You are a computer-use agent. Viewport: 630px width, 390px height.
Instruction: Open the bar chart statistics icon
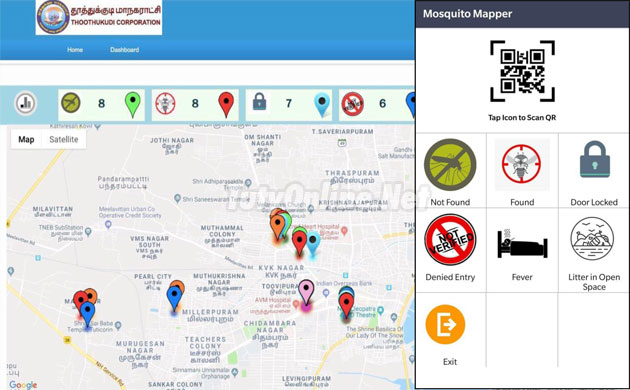click(x=26, y=103)
